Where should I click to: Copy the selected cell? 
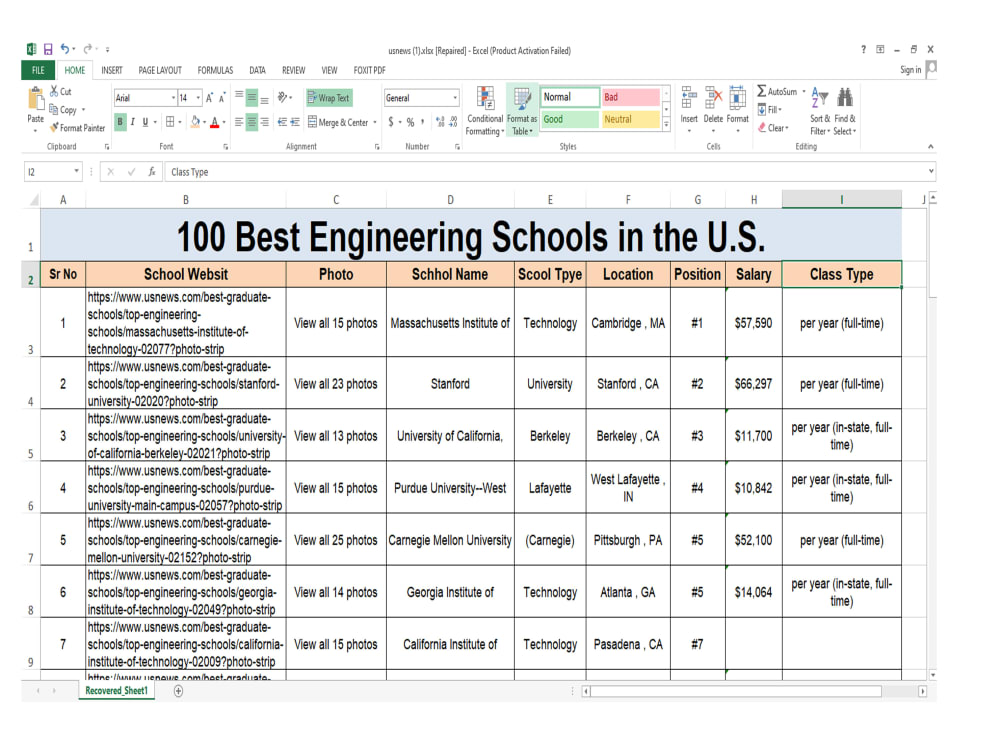pos(64,110)
